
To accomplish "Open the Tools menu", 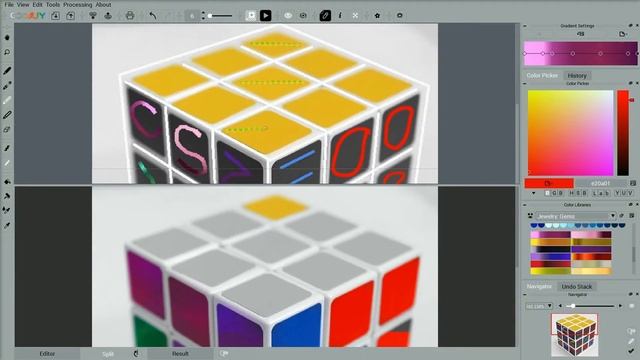I will [53, 4].
